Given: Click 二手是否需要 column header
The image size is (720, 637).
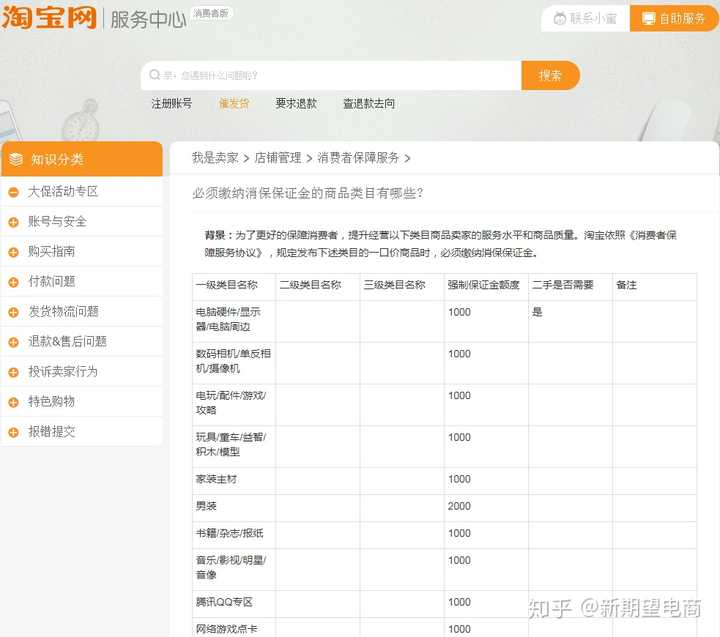Looking at the screenshot, I should coord(562,285).
